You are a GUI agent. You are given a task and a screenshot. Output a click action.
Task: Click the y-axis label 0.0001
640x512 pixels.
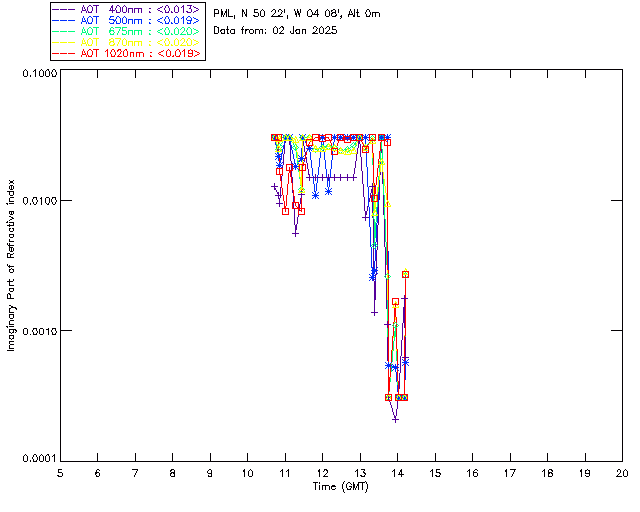click(39, 459)
